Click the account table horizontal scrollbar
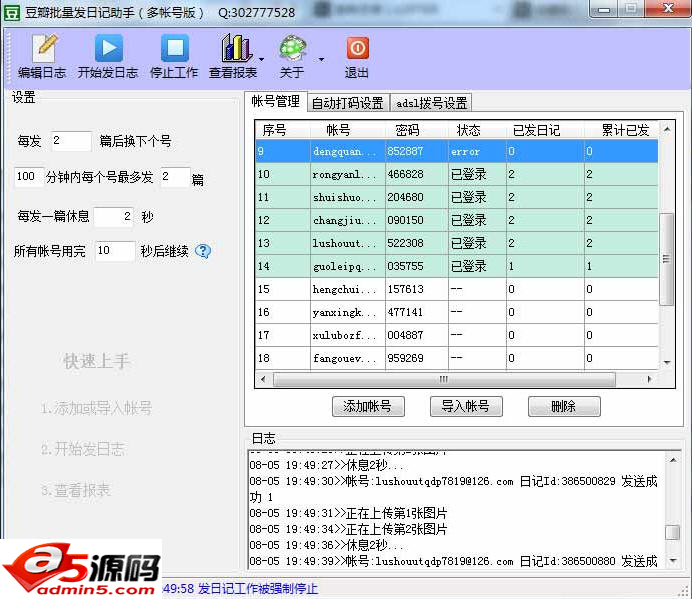 (450, 380)
